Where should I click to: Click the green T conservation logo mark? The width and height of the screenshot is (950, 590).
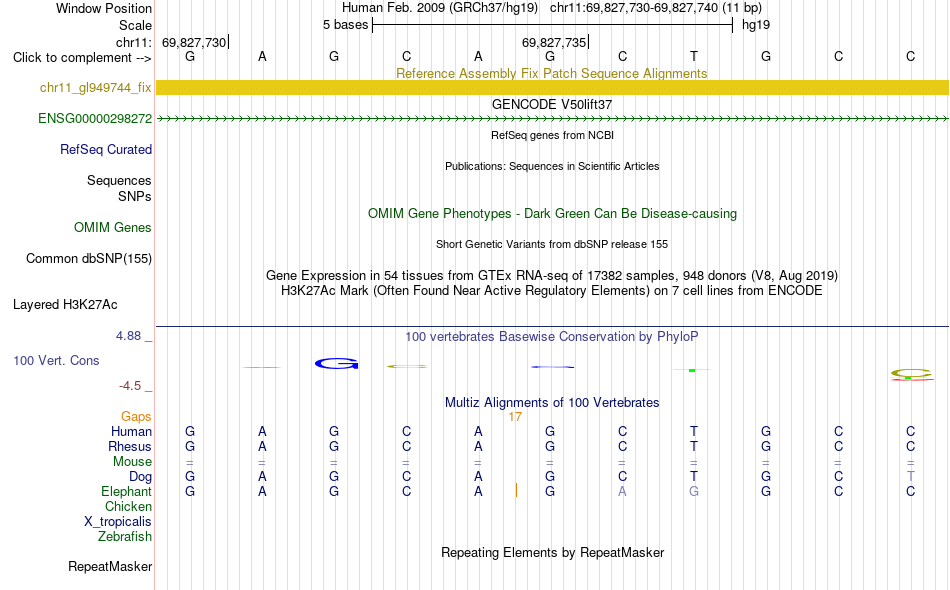point(692,370)
